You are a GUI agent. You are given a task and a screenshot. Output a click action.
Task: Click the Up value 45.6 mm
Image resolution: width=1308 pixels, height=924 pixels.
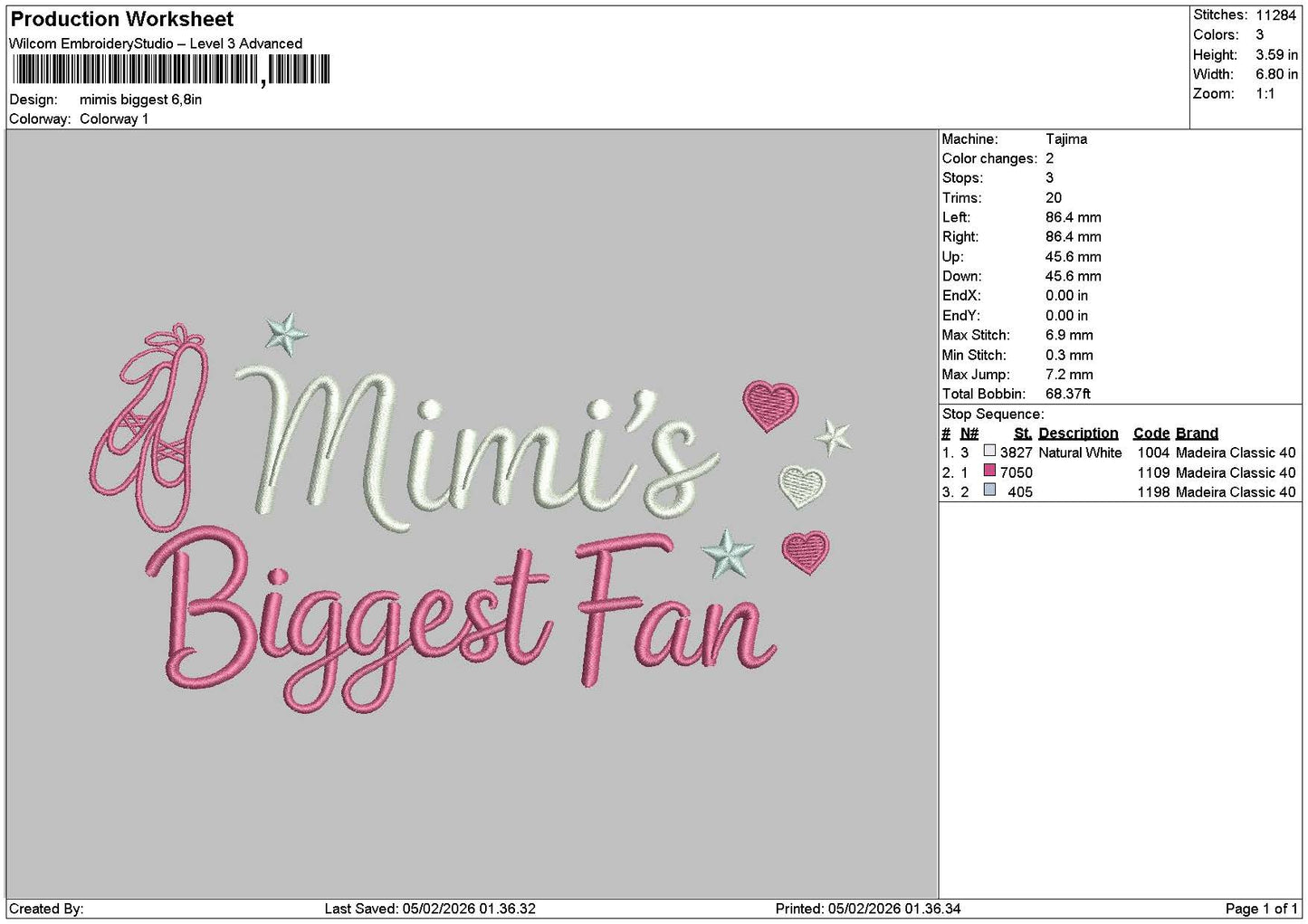click(1073, 256)
